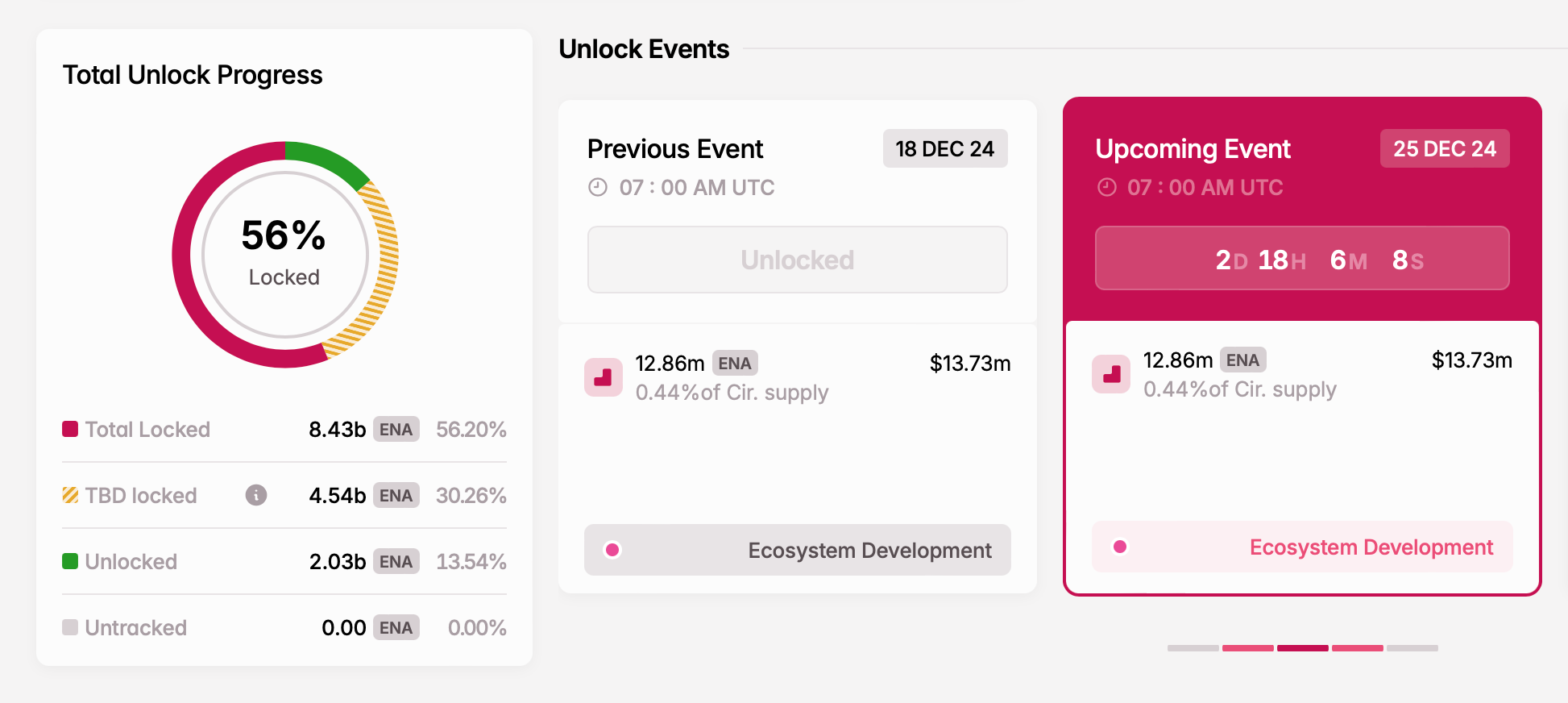Click the 56% Locked donut chart

coord(285,255)
